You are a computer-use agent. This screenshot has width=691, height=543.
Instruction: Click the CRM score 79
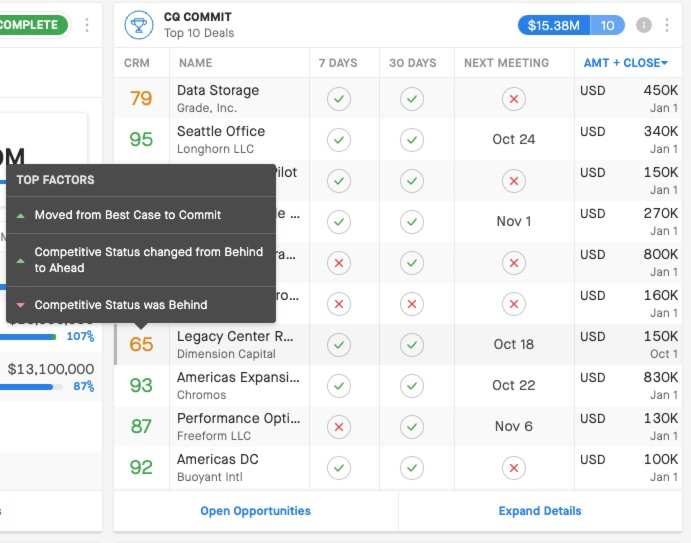pyautogui.click(x=141, y=98)
